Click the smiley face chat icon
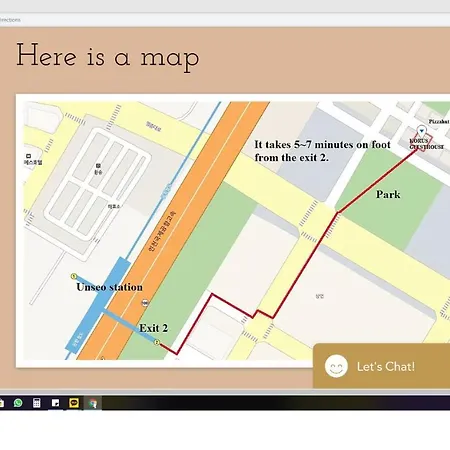Image resolution: width=450 pixels, height=450 pixels. (336, 366)
